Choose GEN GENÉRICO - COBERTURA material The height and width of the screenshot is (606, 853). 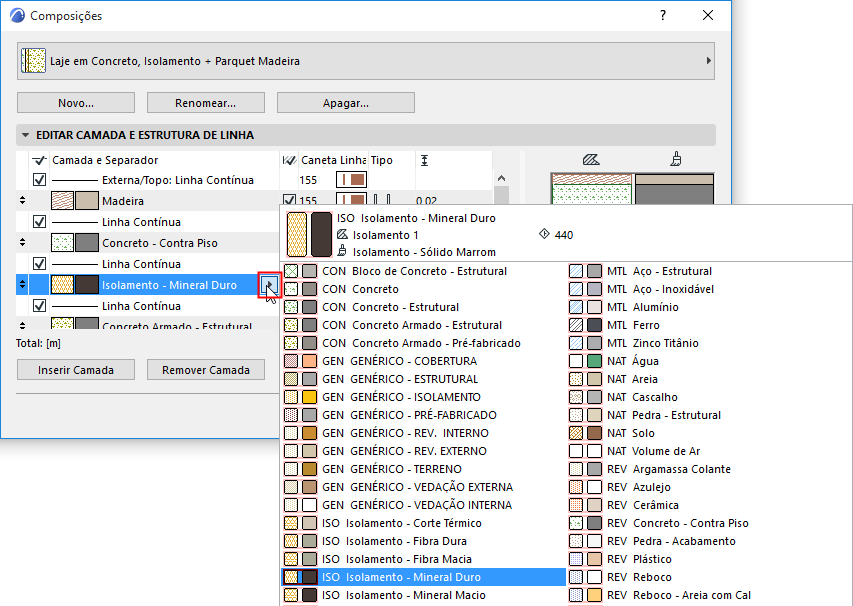click(423, 361)
